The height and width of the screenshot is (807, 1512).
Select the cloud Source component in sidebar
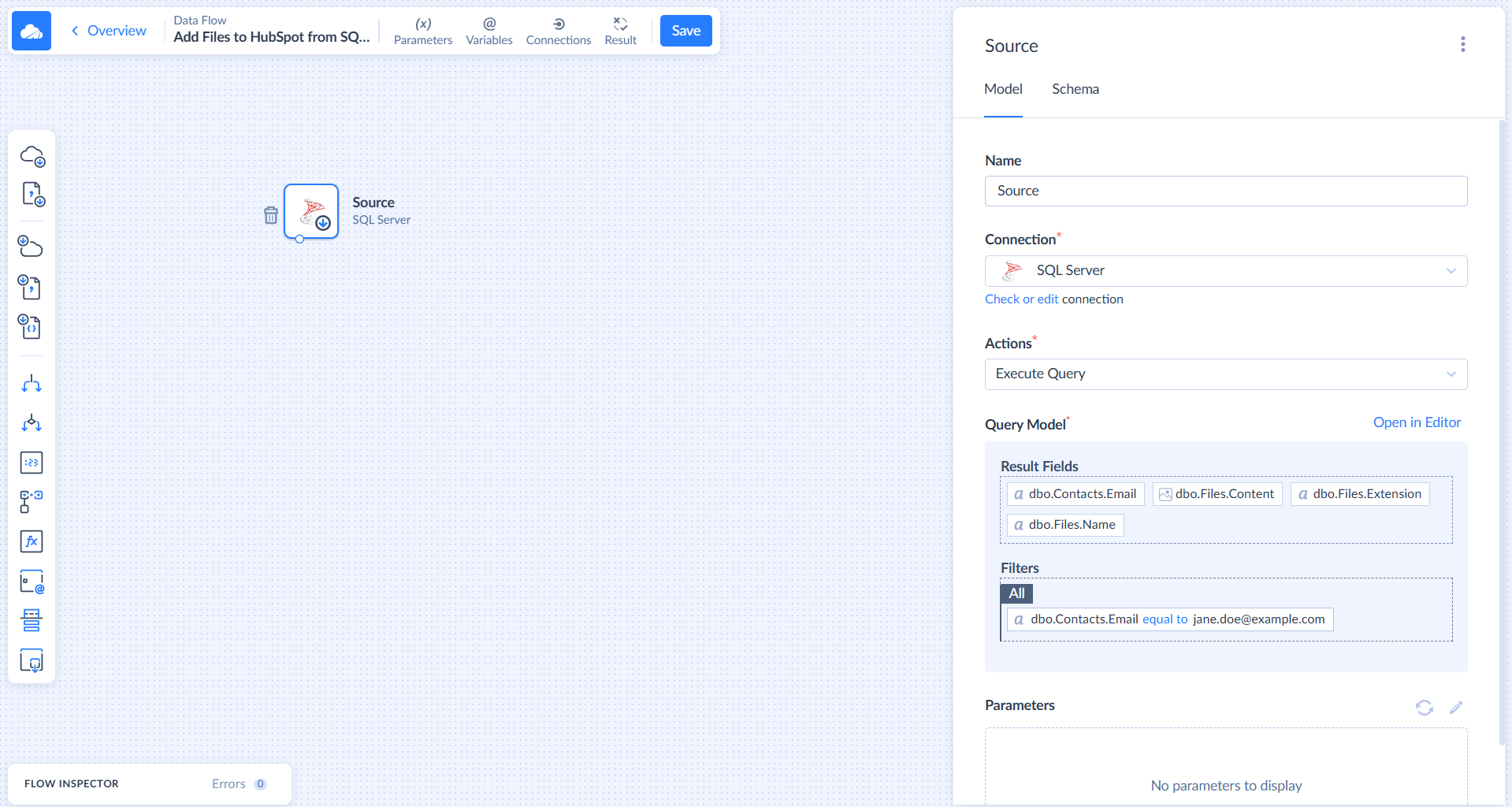click(32, 156)
